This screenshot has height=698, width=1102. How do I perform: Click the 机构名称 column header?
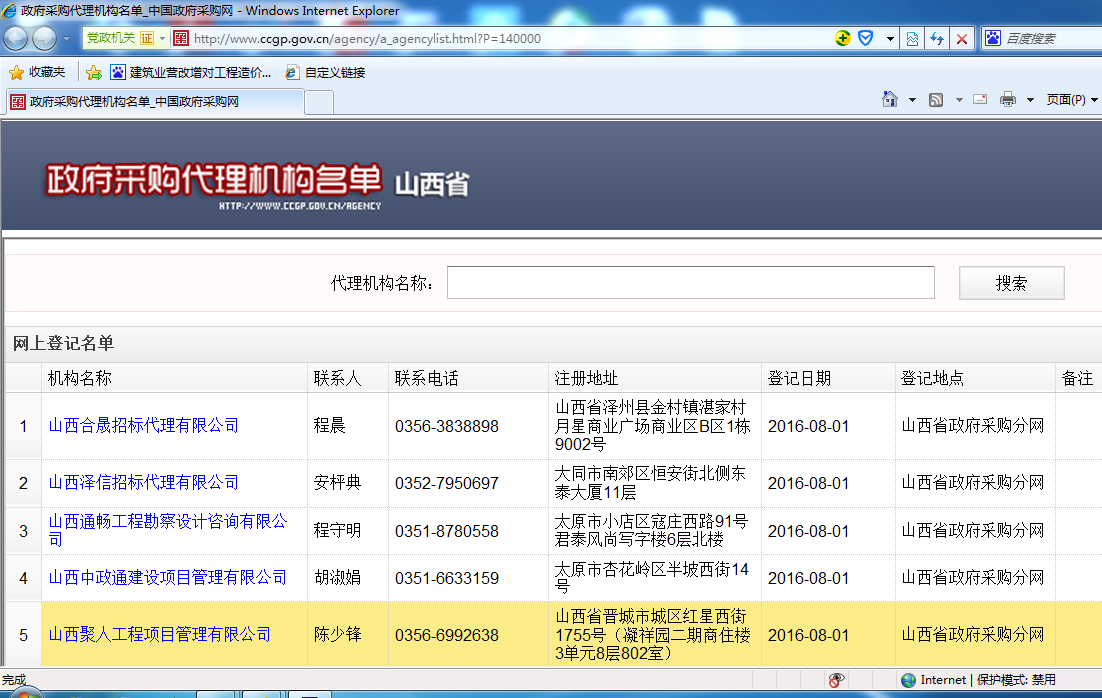80,378
